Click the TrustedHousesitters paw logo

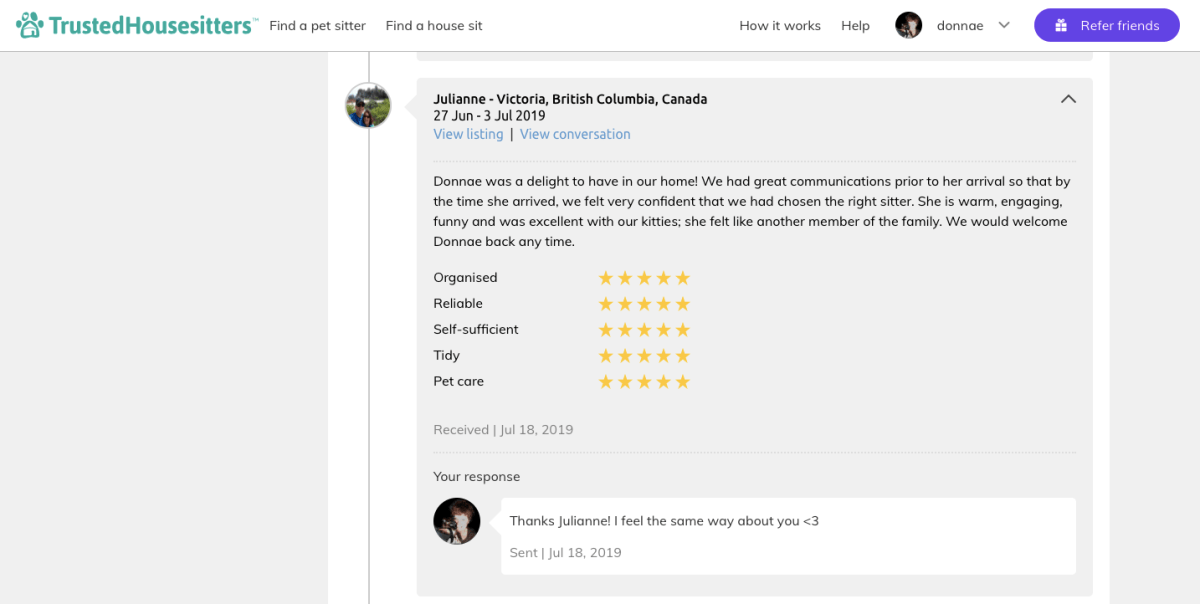coord(31,25)
